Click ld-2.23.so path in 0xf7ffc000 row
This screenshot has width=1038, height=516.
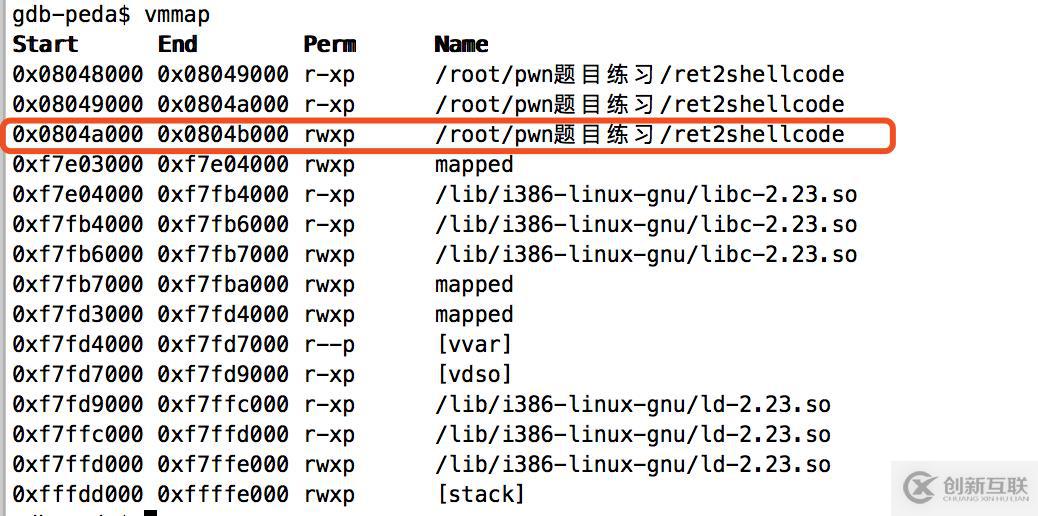click(x=633, y=435)
